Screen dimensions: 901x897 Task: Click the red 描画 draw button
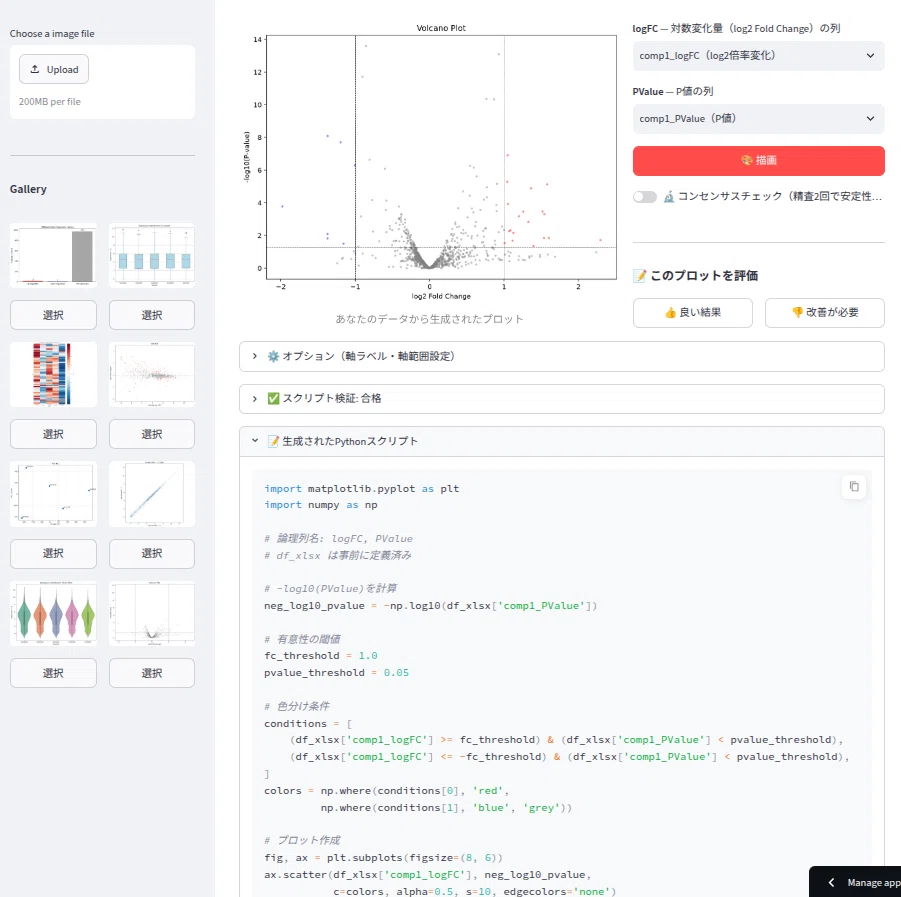coord(758,160)
